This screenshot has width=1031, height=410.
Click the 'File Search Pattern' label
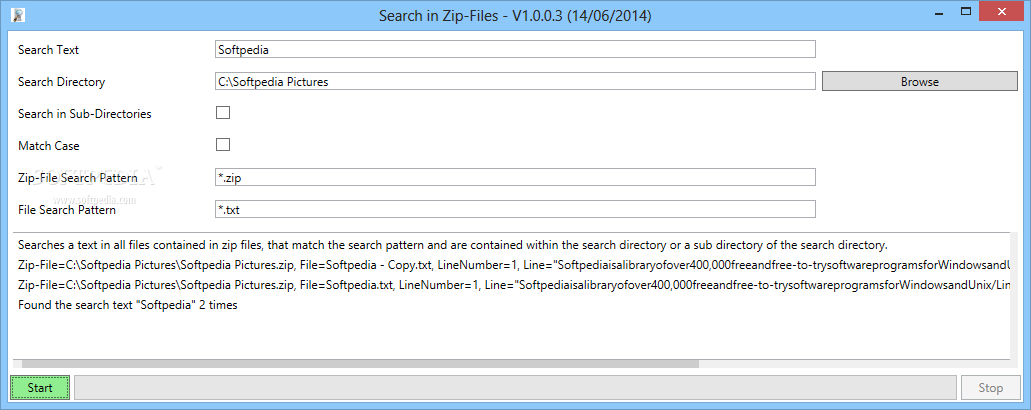[67, 210]
